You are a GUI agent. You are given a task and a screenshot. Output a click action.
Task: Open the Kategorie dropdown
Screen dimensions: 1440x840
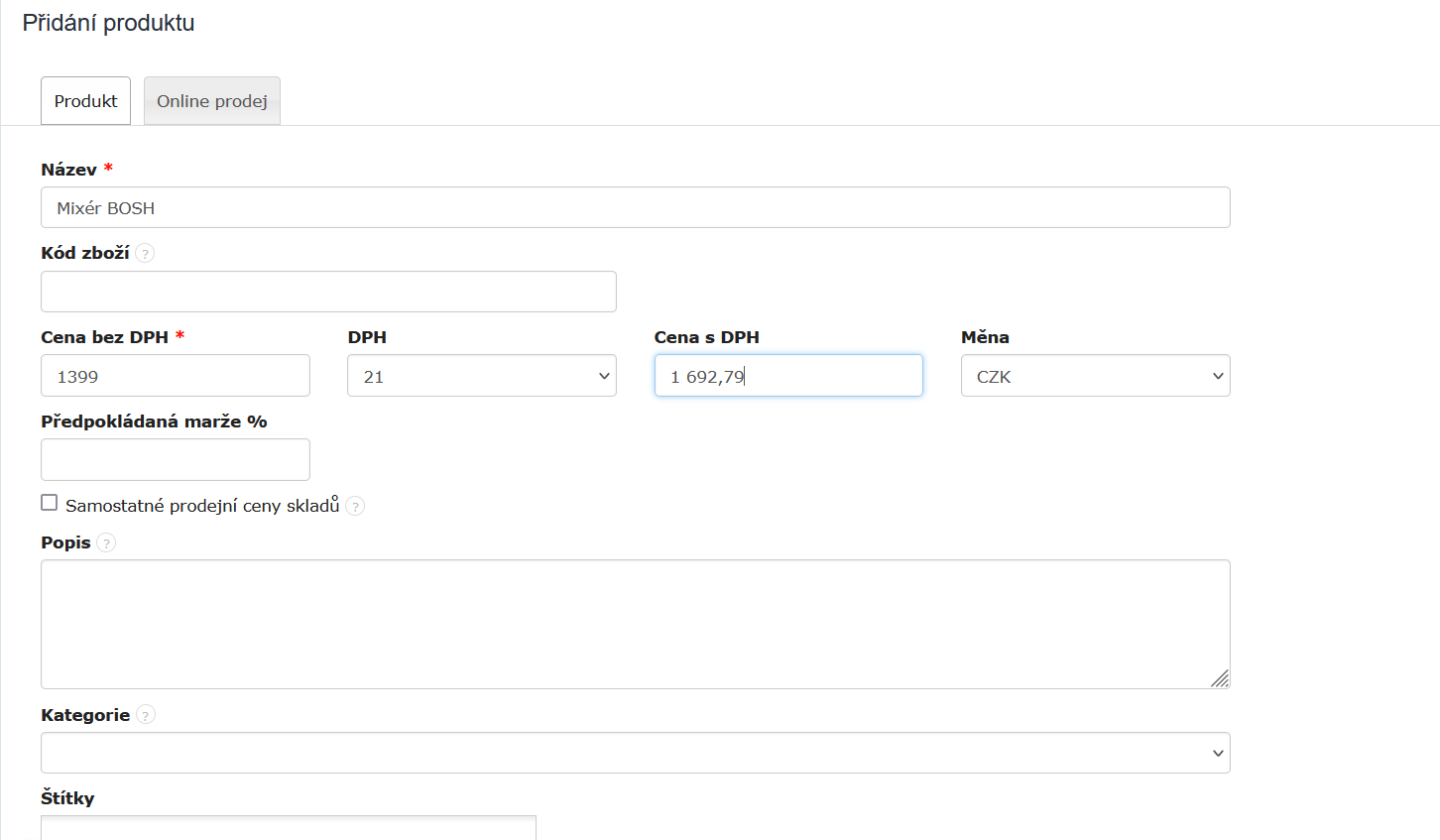tap(635, 753)
